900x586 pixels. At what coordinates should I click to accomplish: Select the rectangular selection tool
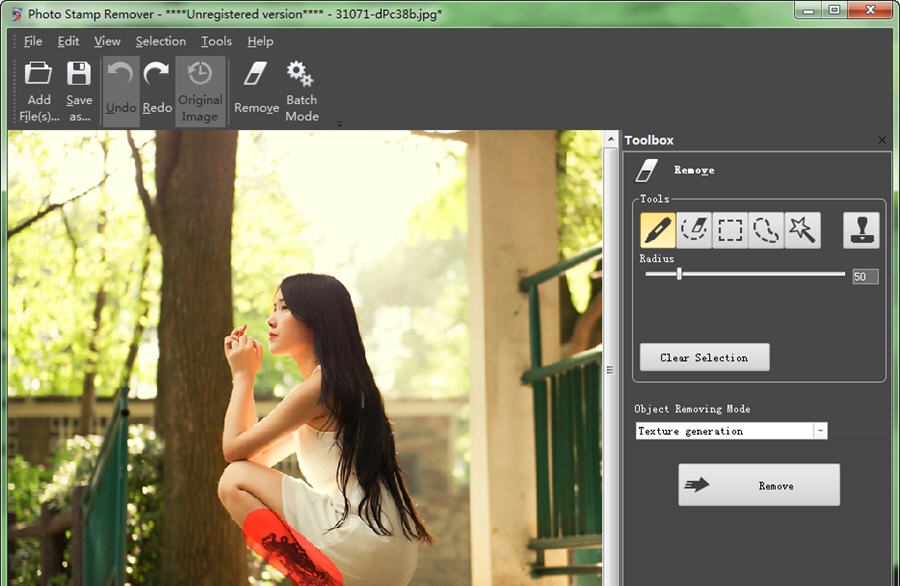point(729,229)
